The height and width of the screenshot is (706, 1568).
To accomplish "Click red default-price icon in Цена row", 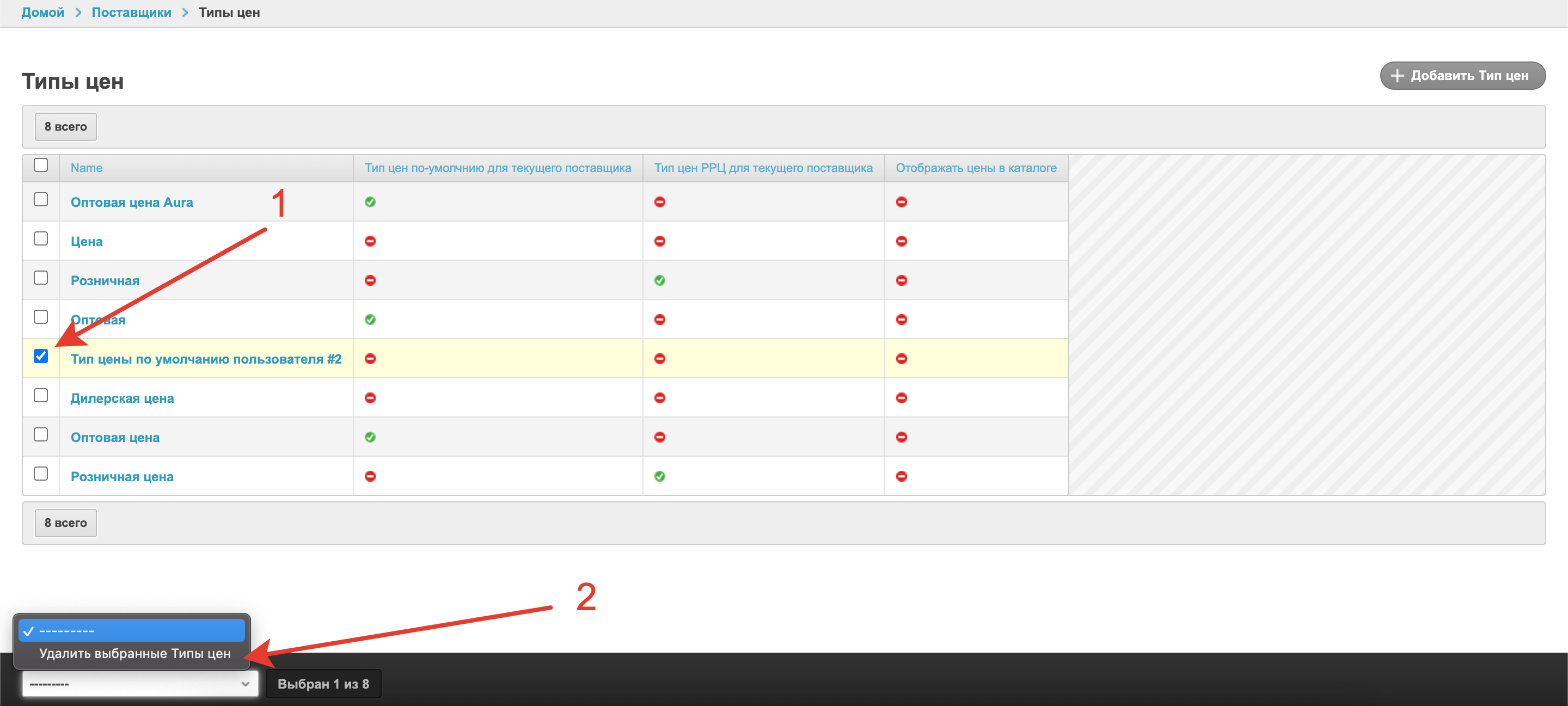I will click(370, 241).
